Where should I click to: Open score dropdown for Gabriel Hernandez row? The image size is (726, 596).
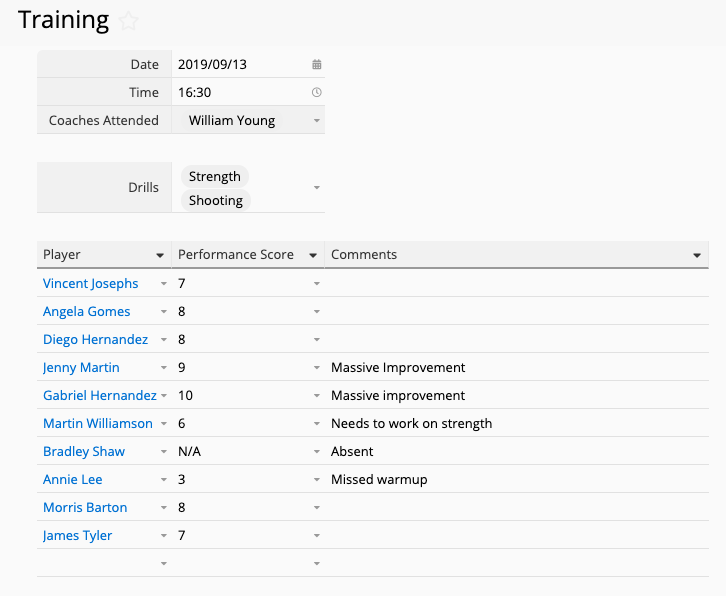click(317, 396)
